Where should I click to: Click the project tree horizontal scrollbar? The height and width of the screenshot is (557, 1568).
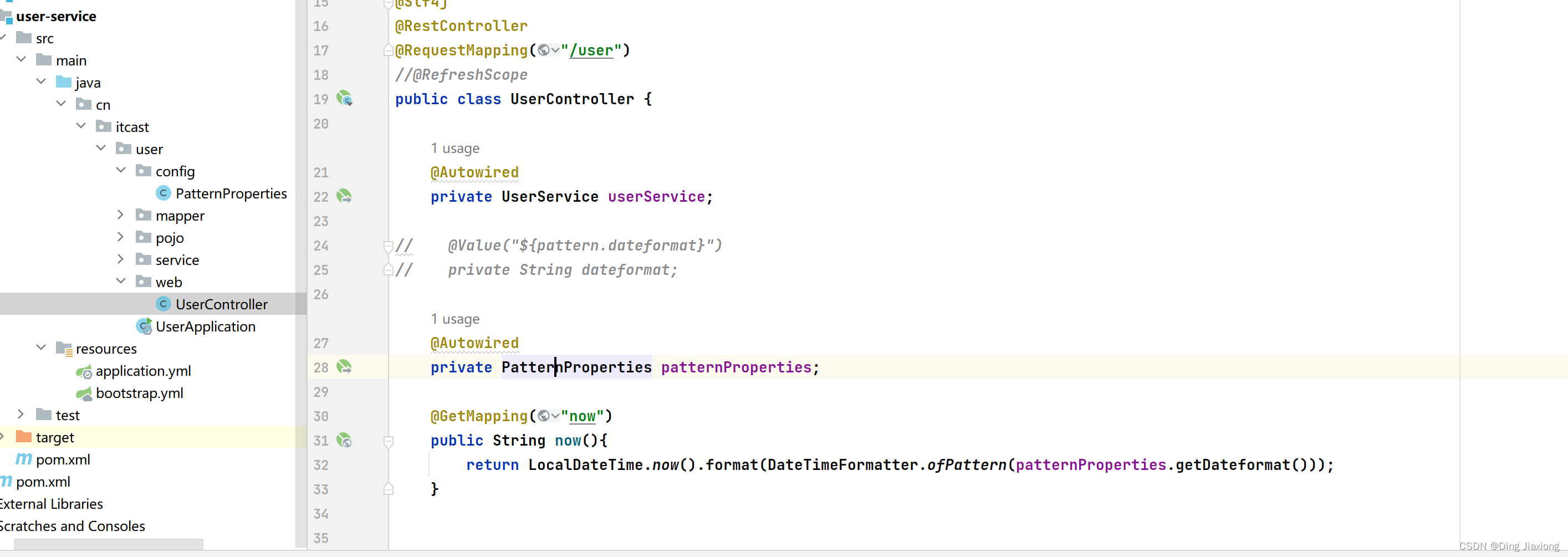coord(108,544)
